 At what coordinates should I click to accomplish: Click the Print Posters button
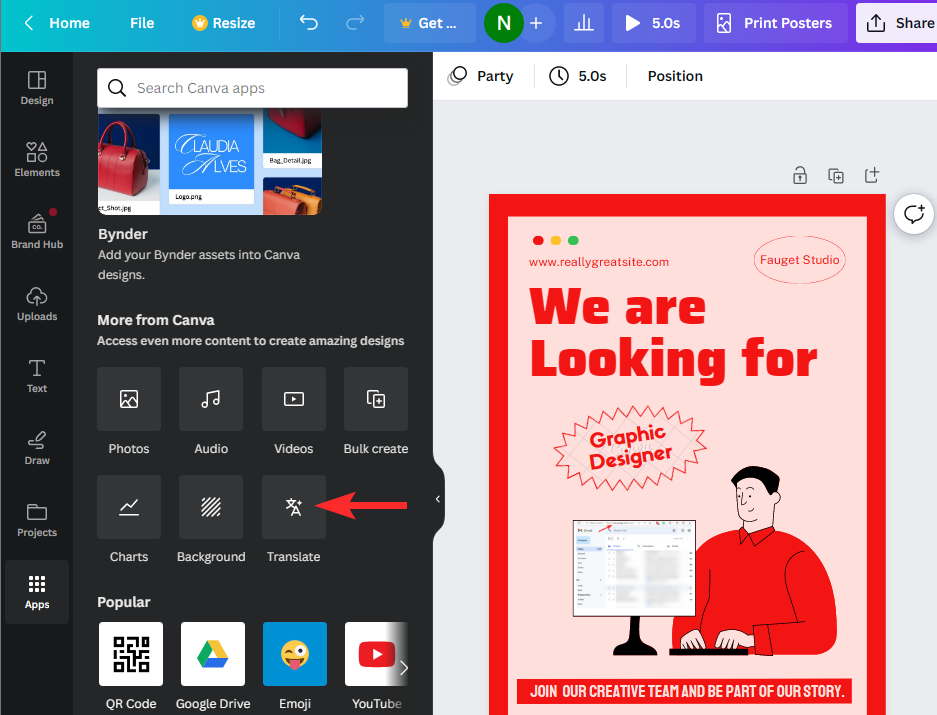pyautogui.click(x=774, y=23)
